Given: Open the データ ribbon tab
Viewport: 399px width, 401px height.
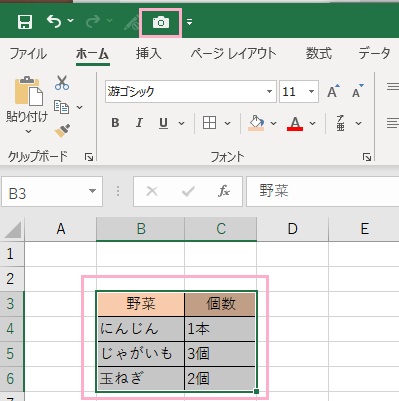Looking at the screenshot, I should (x=374, y=54).
